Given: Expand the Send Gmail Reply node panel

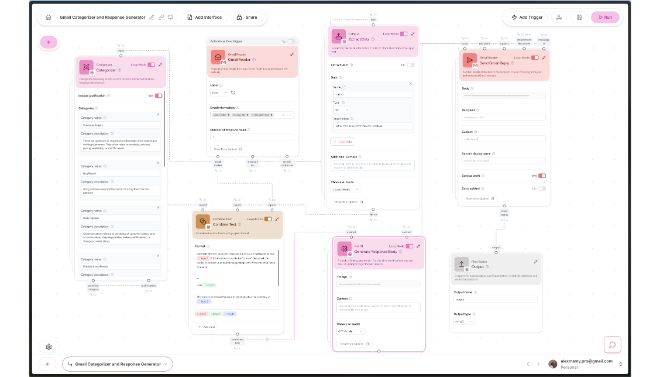Looking at the screenshot, I should 544,58.
